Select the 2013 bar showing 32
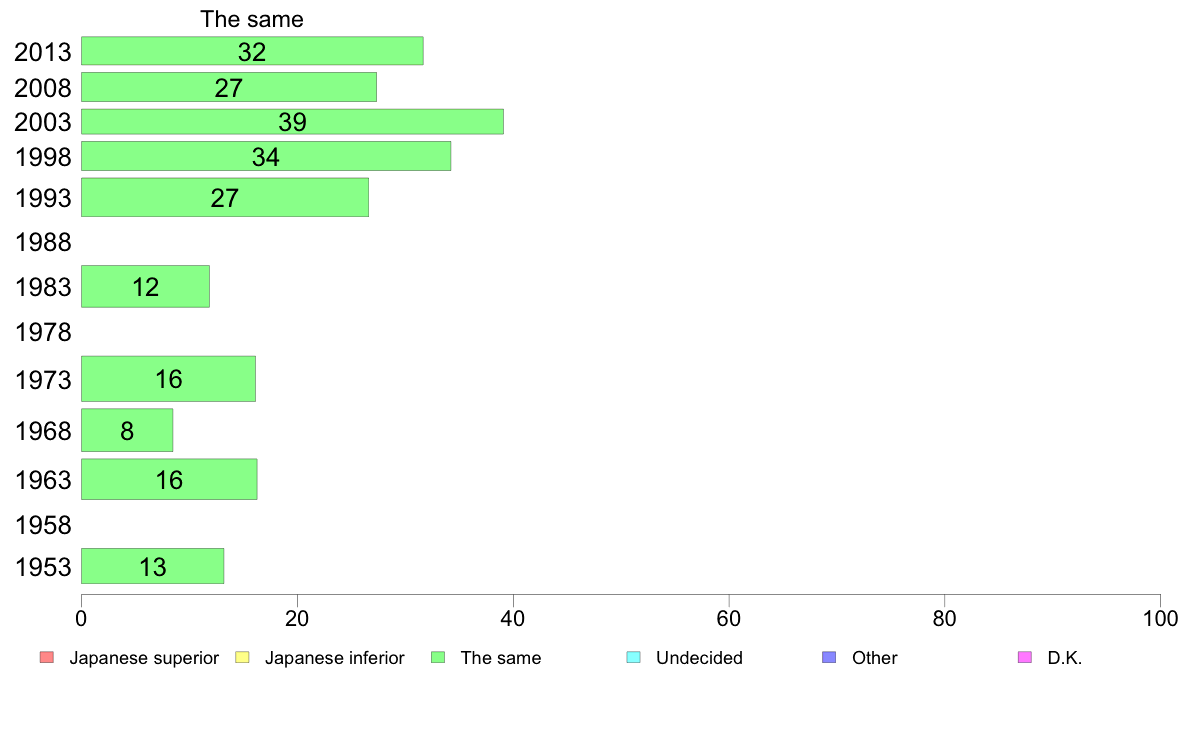This screenshot has width=1188, height=736. pos(252,51)
